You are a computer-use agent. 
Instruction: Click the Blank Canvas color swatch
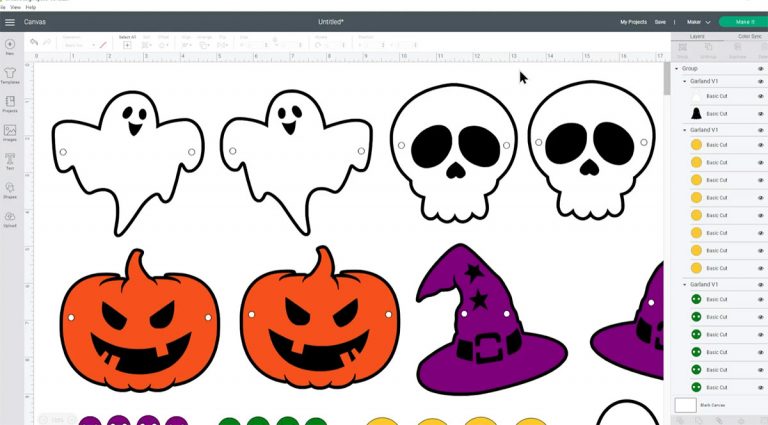(685, 405)
